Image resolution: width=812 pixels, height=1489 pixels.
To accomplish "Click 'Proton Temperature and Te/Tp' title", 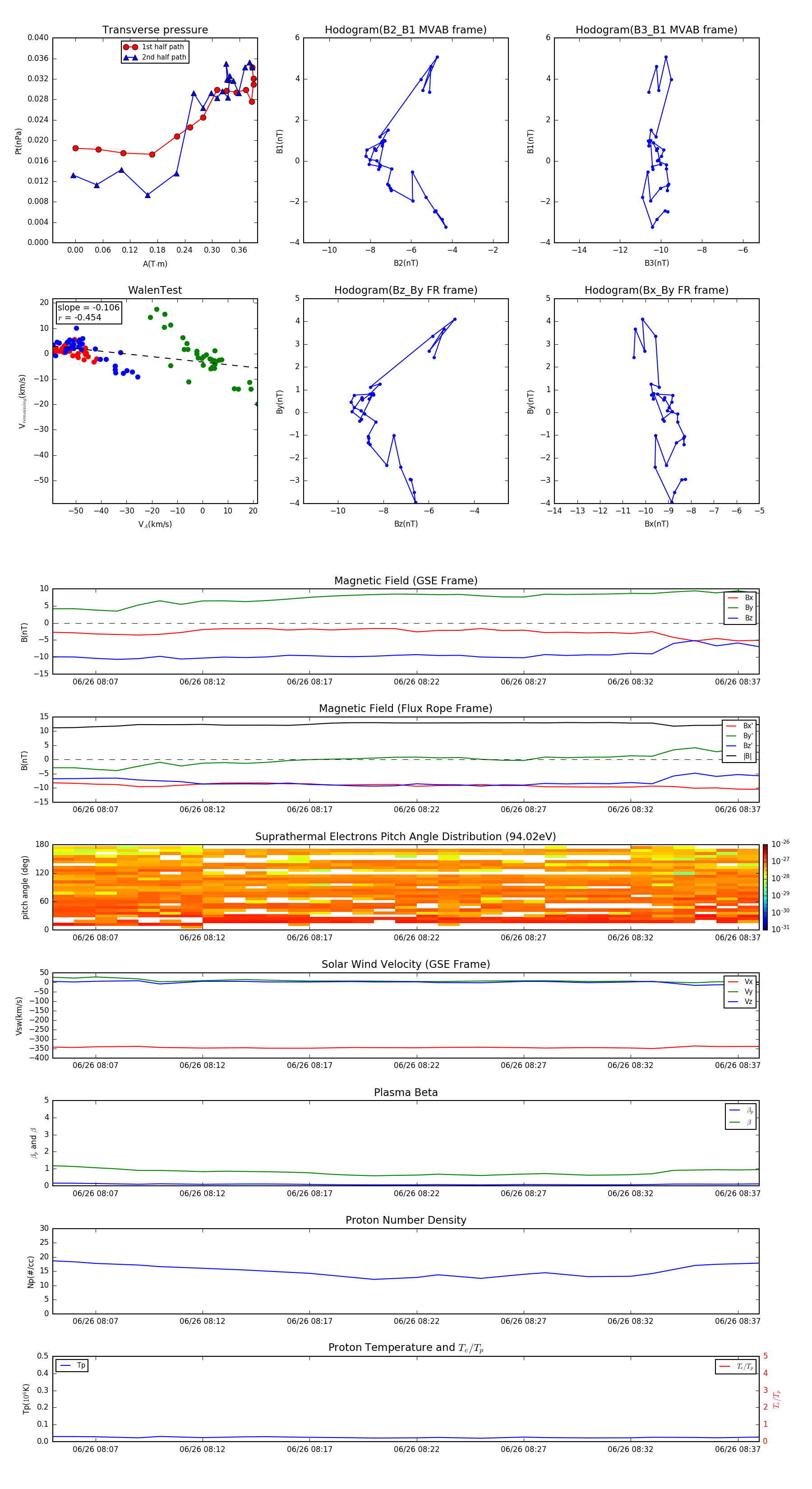I will pos(406,1348).
